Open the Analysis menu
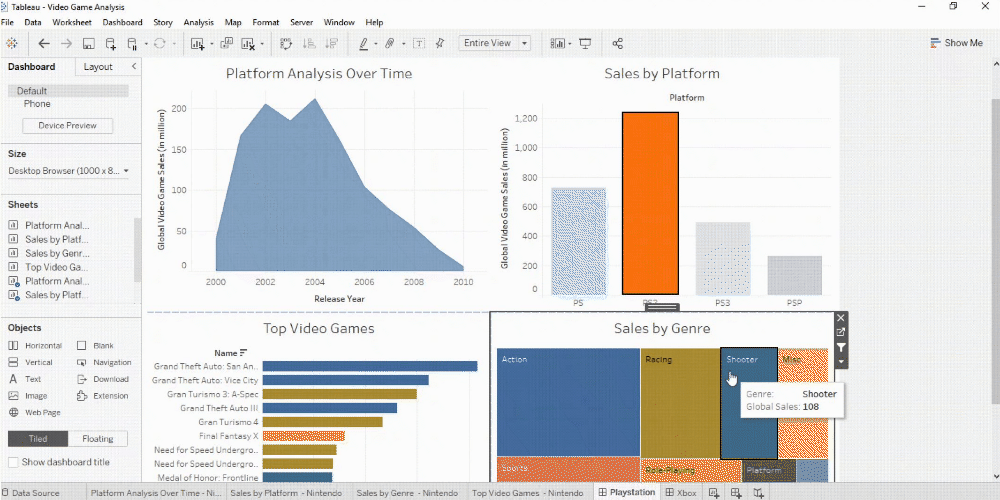1000x500 pixels. [198, 22]
